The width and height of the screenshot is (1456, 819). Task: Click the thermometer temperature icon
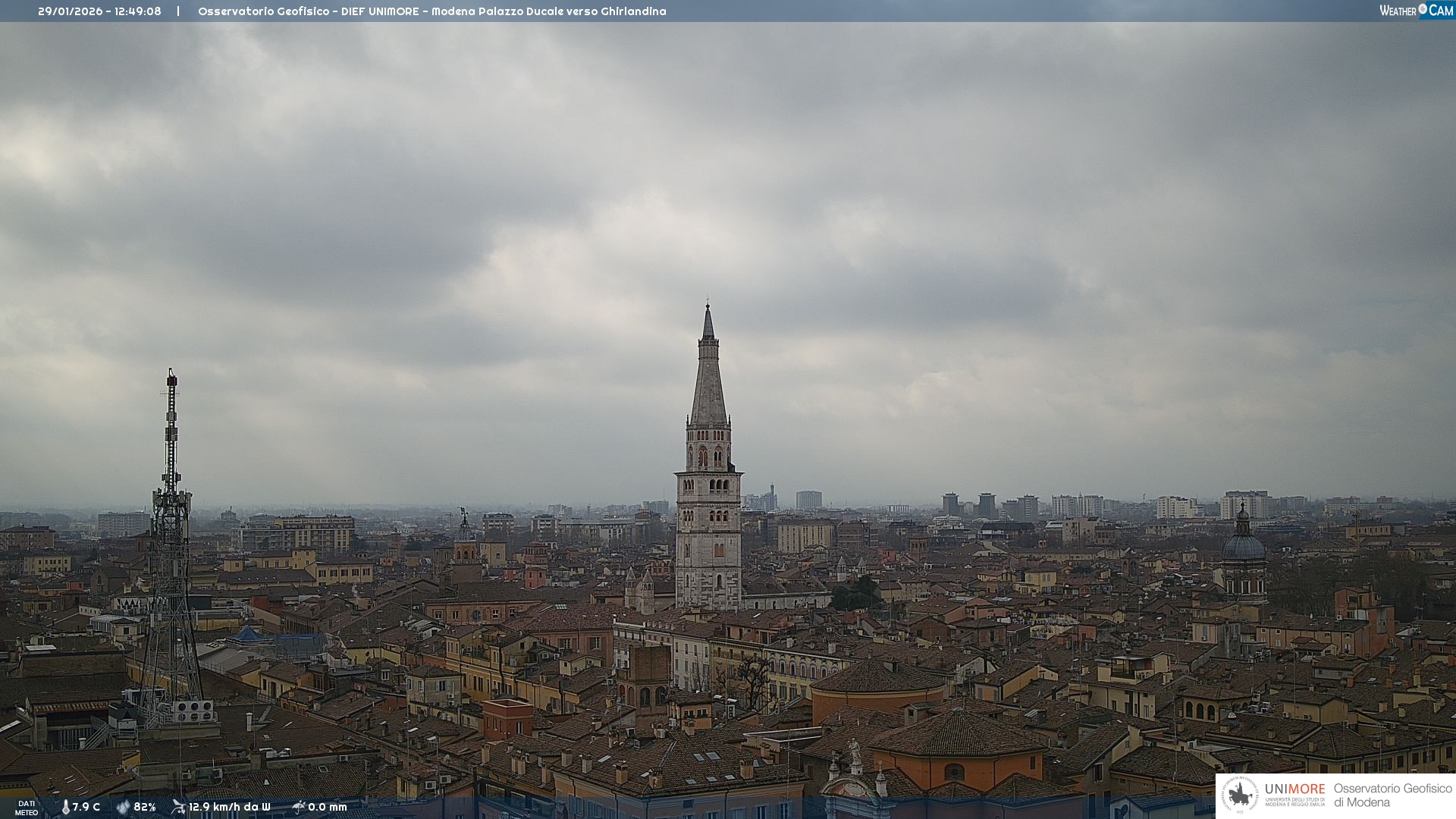tap(65, 807)
